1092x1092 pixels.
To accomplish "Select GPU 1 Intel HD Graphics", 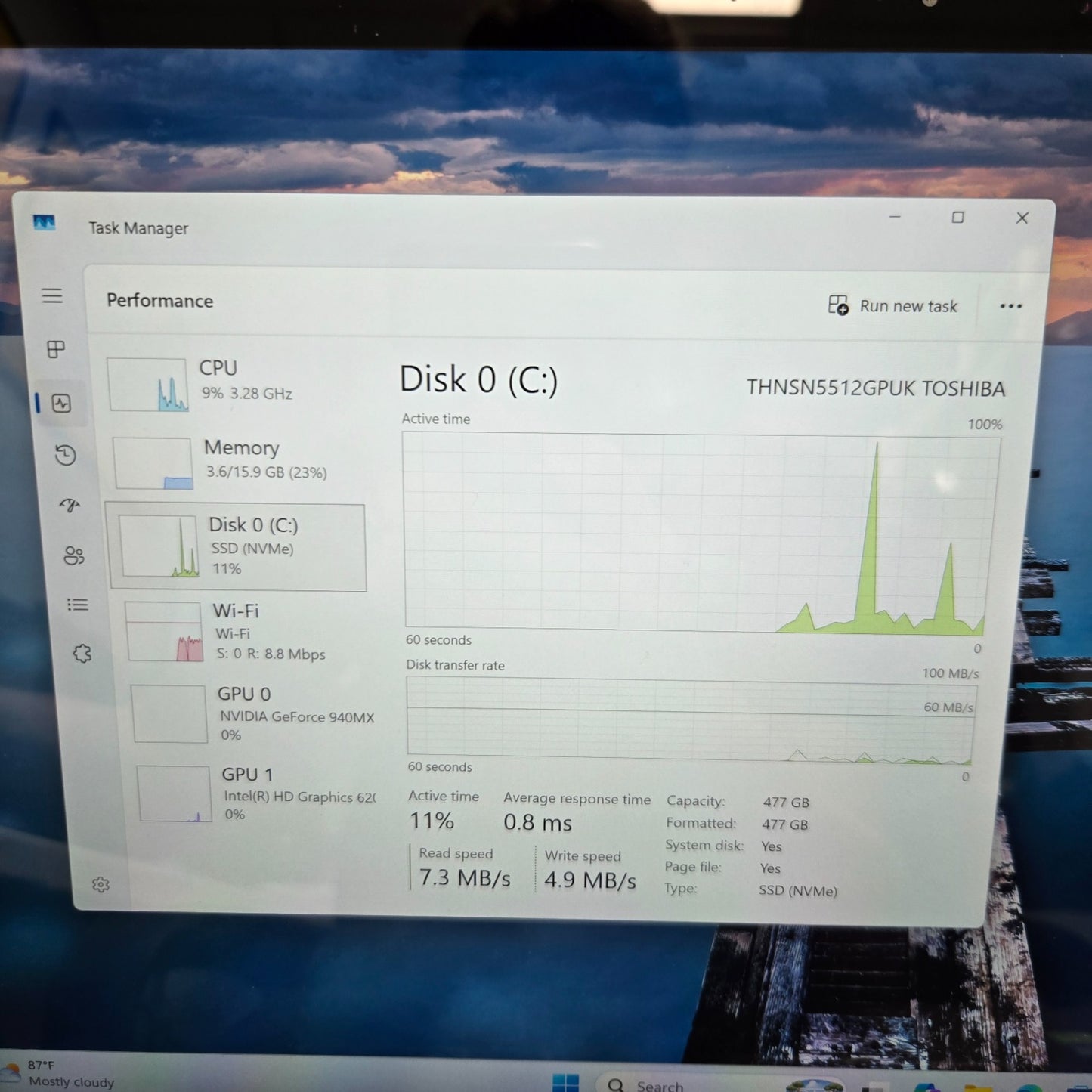I will tap(257, 793).
